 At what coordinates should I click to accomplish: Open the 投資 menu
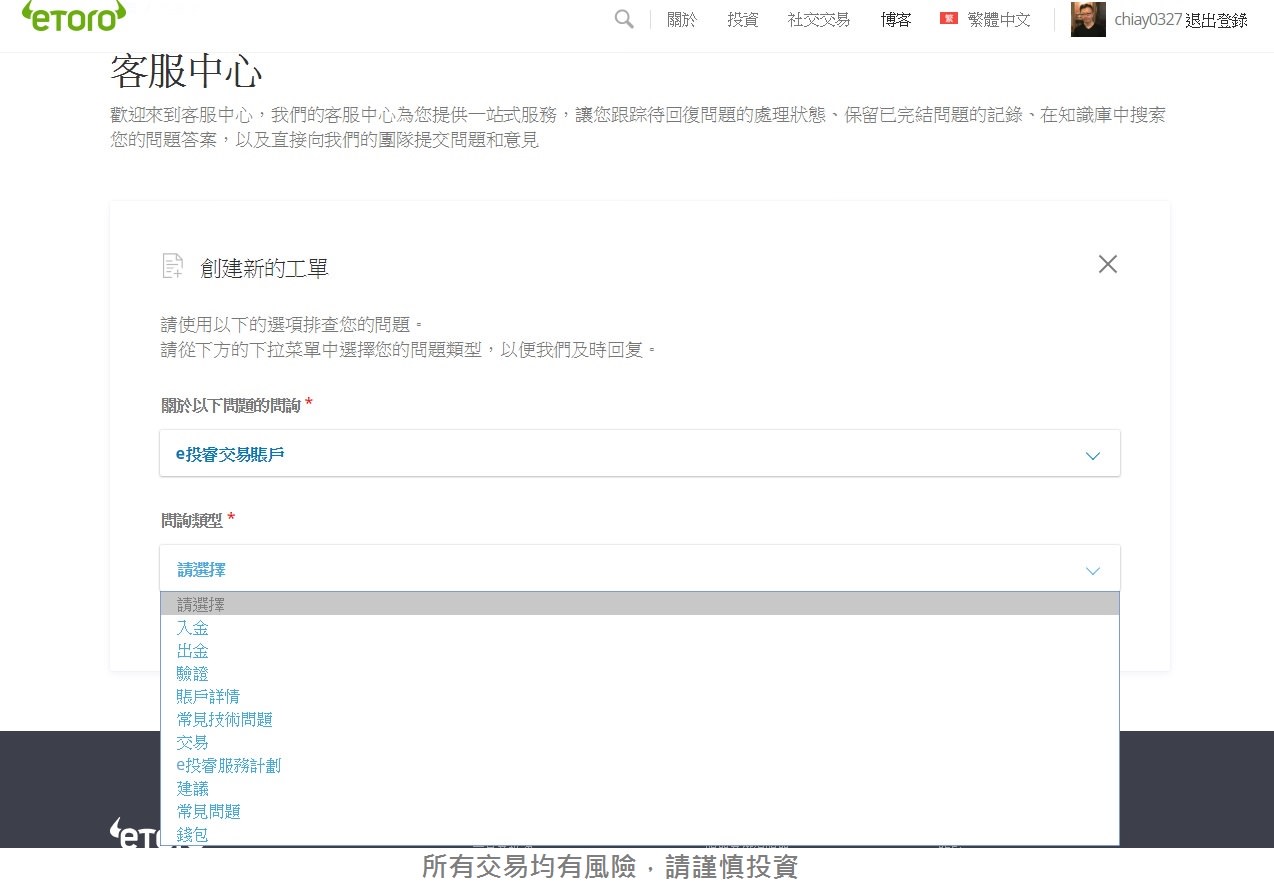point(742,19)
